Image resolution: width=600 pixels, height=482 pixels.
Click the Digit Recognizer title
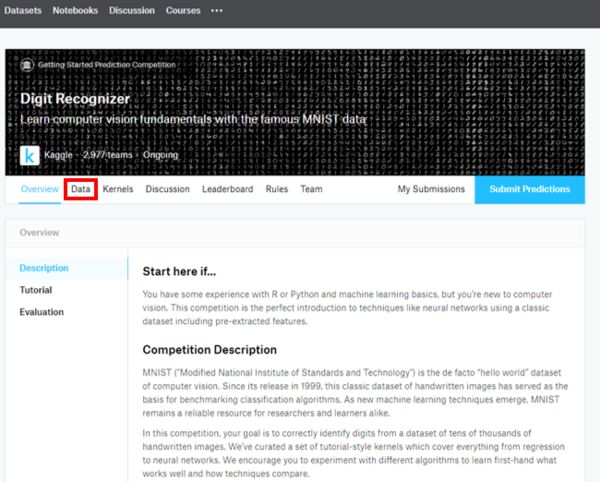click(75, 99)
